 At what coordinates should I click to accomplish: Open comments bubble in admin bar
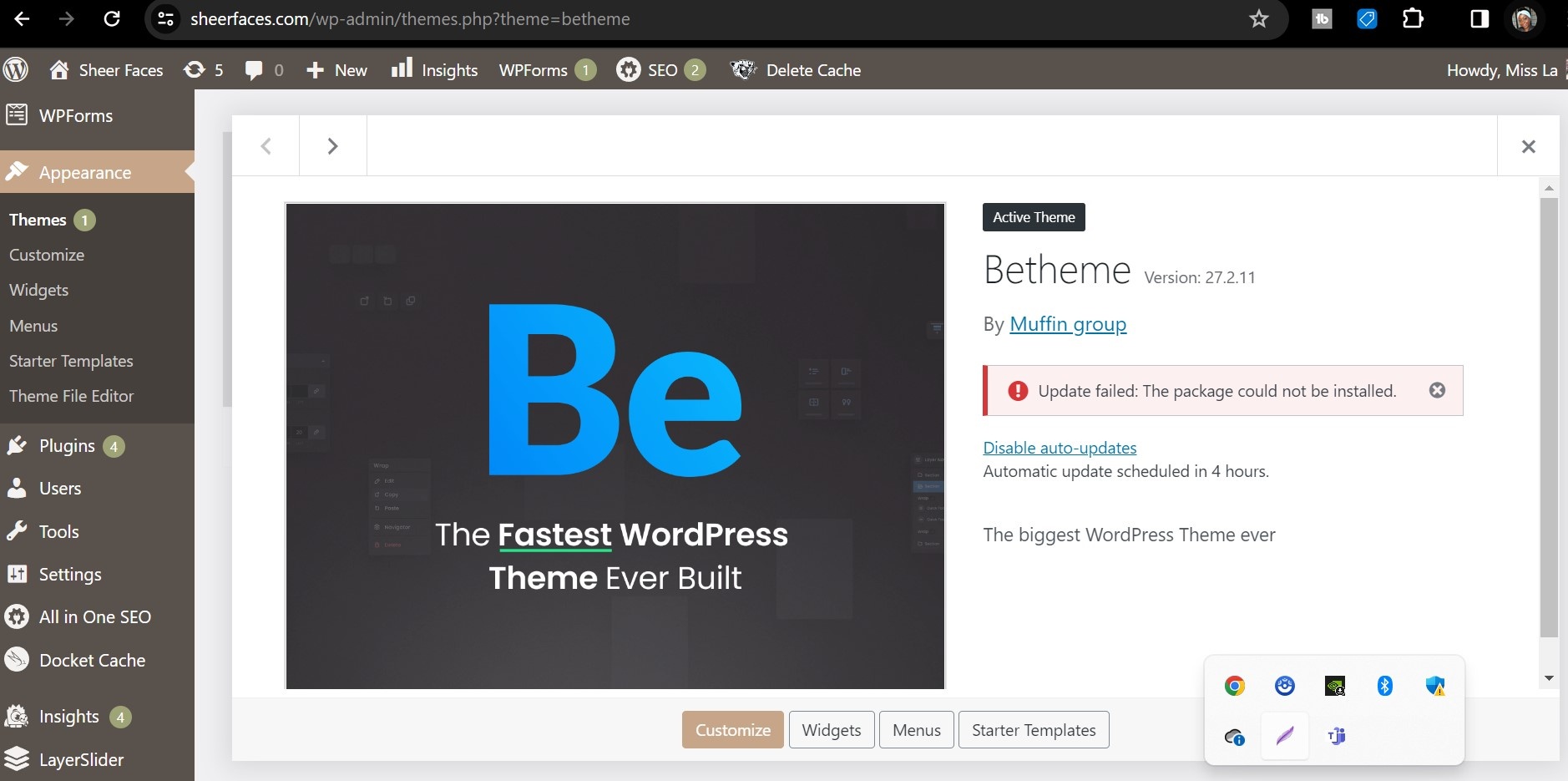264,70
